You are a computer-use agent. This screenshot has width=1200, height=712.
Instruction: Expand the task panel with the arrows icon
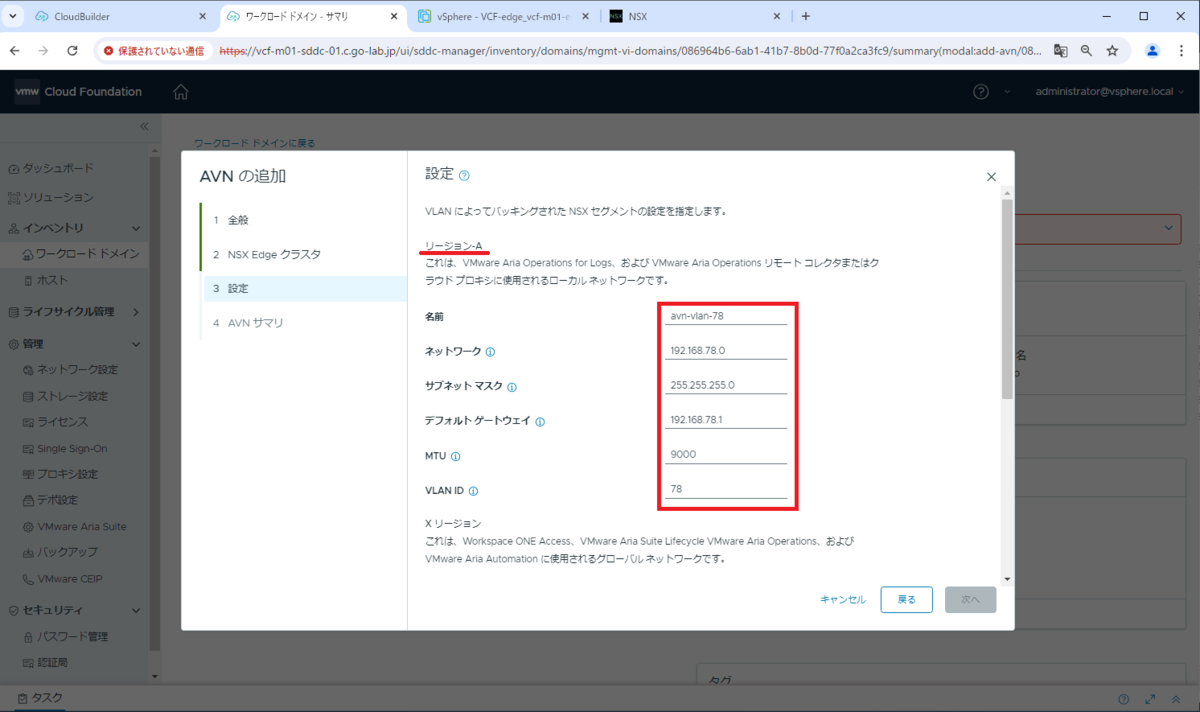[1151, 699]
